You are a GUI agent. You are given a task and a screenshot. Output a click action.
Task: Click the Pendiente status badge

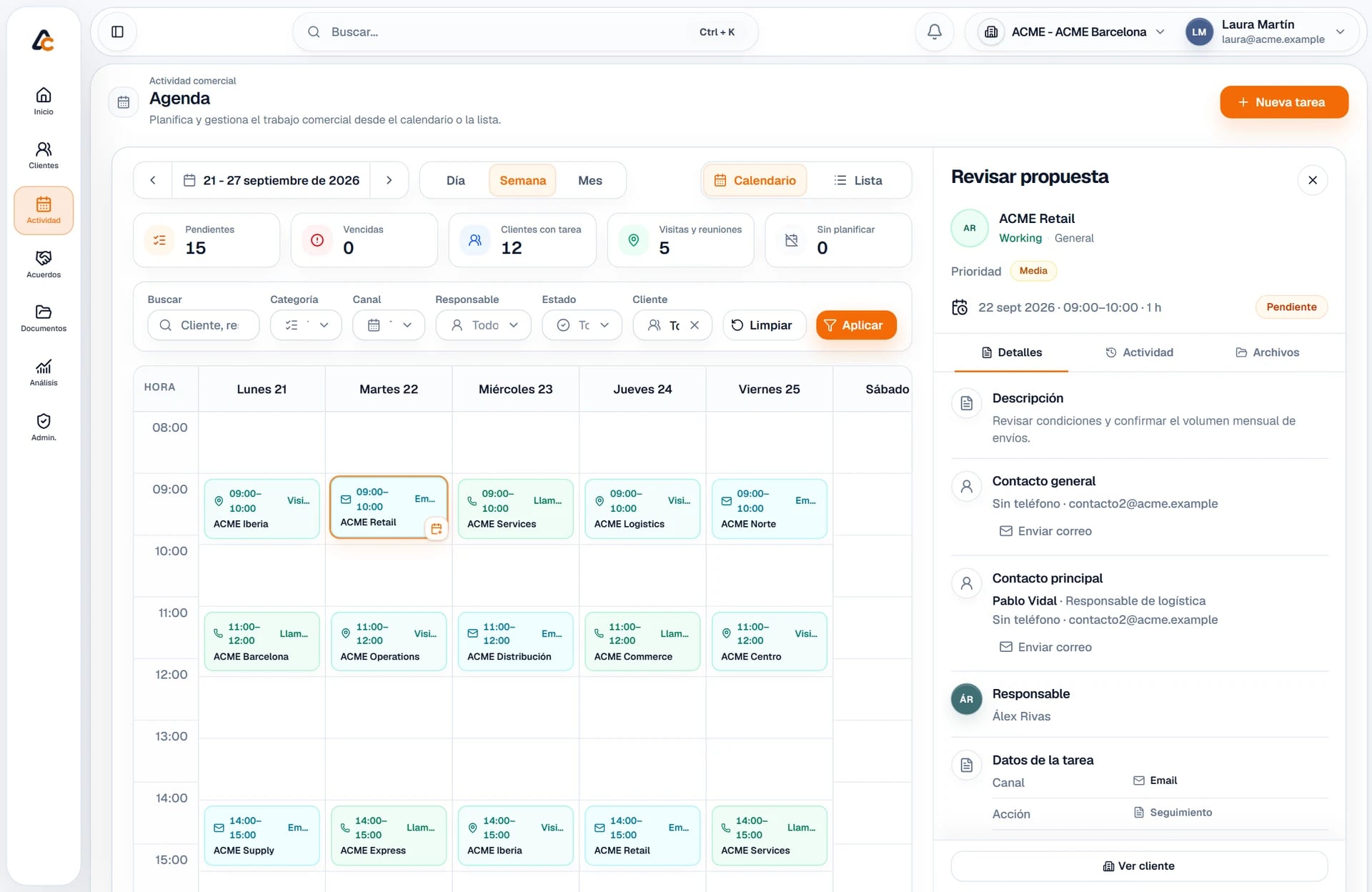click(1291, 307)
